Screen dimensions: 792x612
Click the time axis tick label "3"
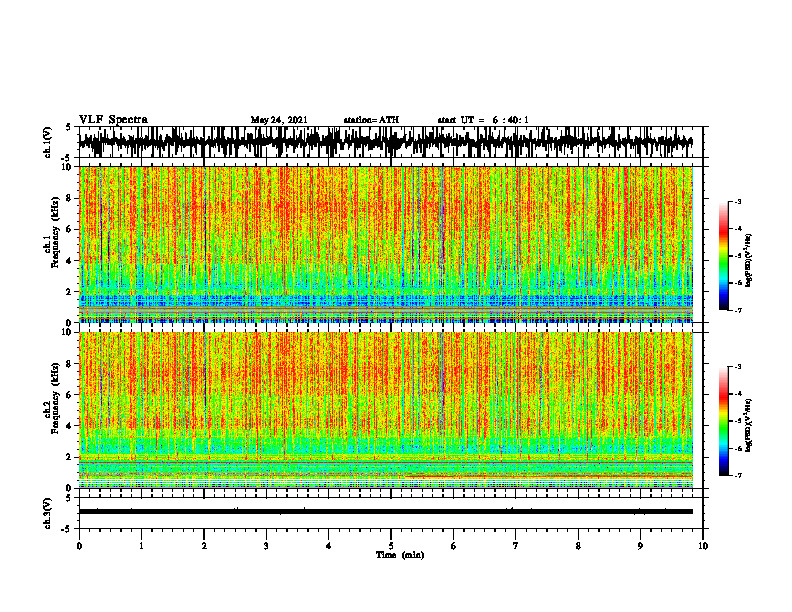pos(266,546)
